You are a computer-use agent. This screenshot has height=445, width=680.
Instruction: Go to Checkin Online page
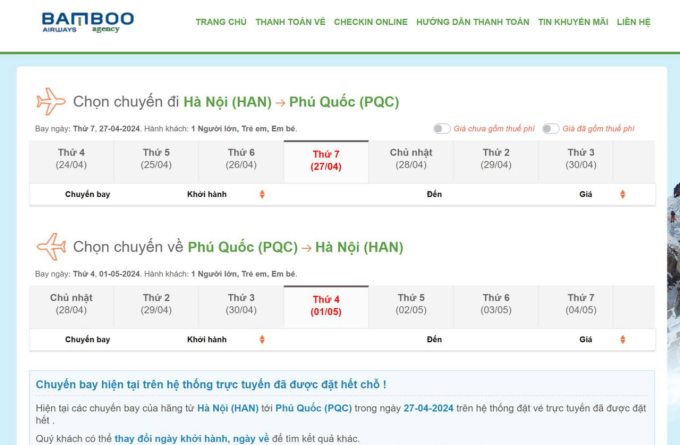pos(370,21)
